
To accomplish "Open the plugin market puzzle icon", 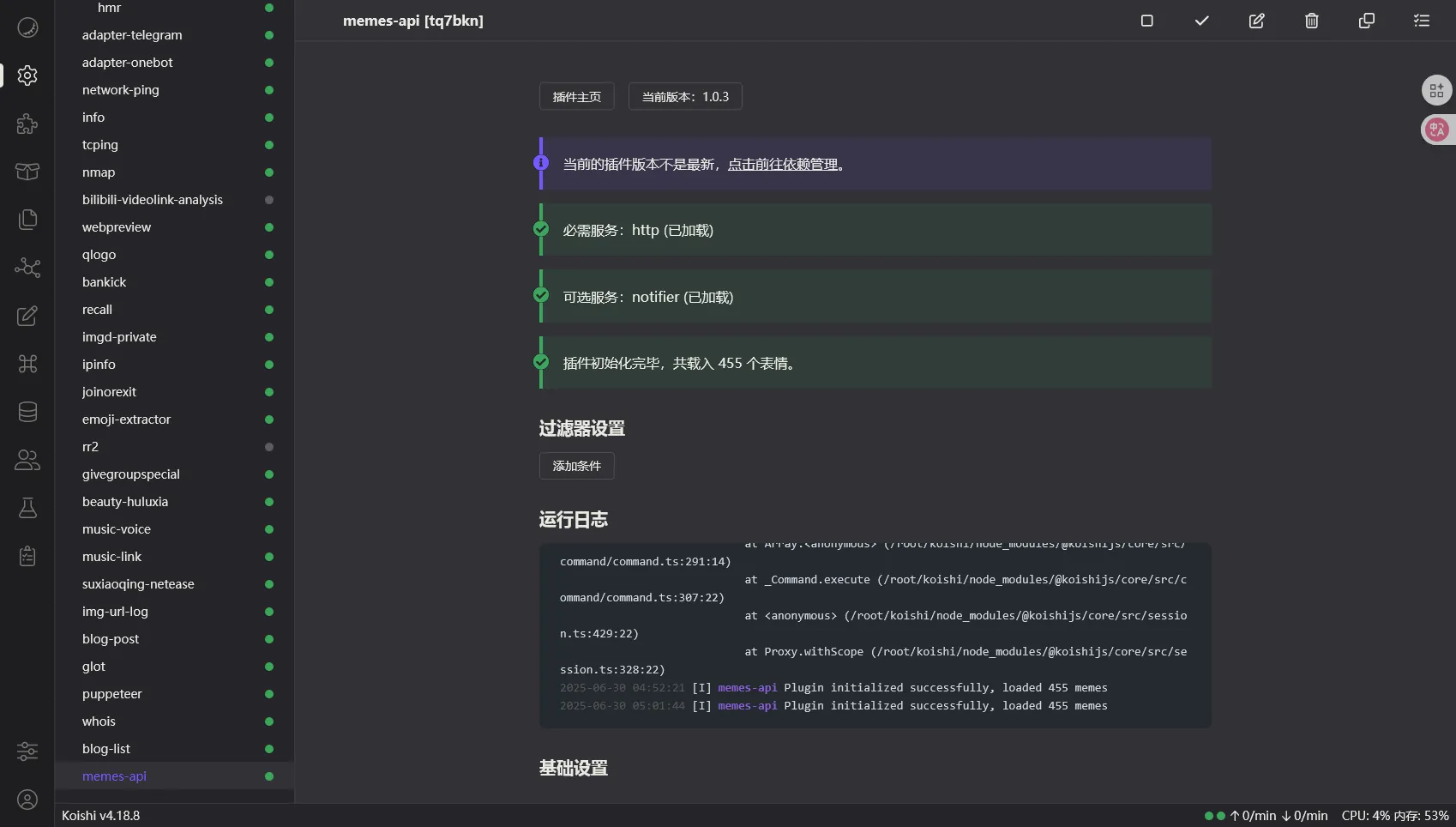I will point(27,124).
